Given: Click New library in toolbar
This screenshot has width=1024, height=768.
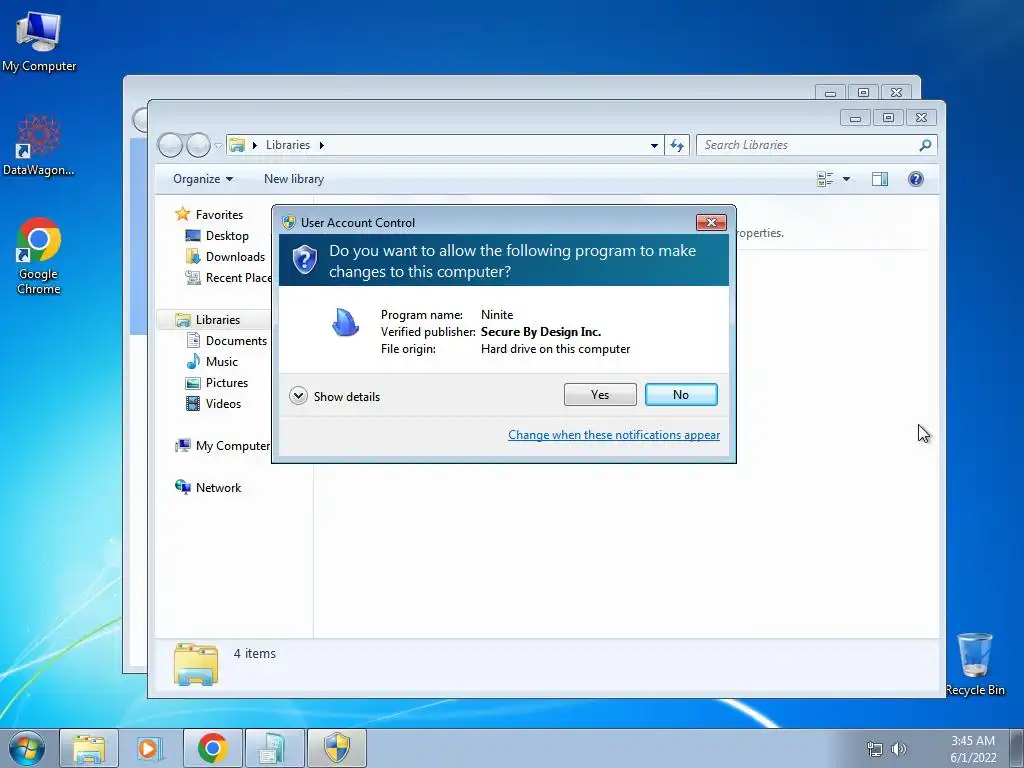Looking at the screenshot, I should click(x=294, y=179).
